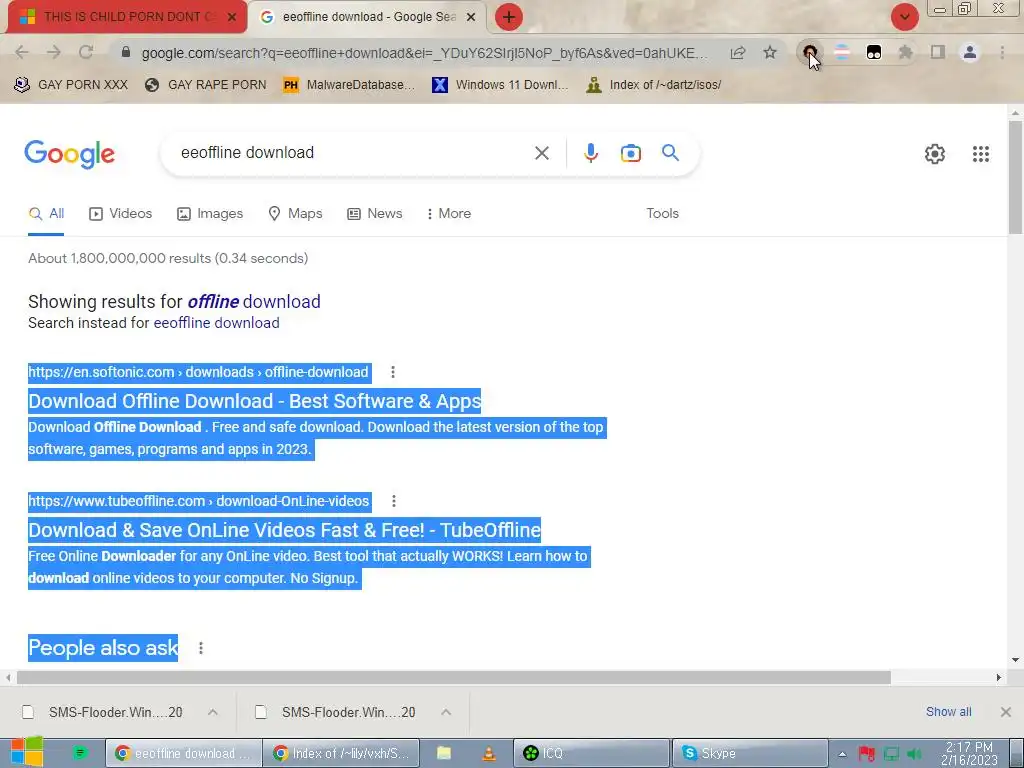Expand the More search categories
This screenshot has width=1024, height=768.
(x=448, y=214)
